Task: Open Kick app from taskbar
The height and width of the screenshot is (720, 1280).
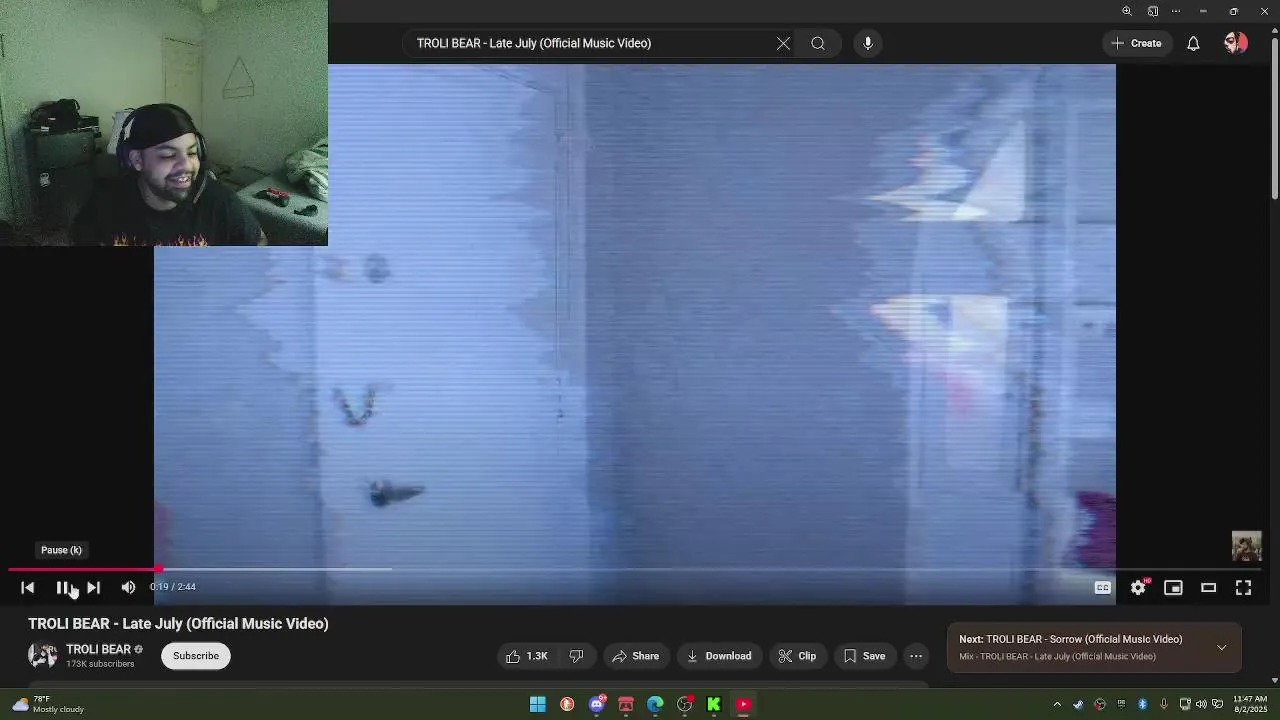Action: [x=714, y=704]
